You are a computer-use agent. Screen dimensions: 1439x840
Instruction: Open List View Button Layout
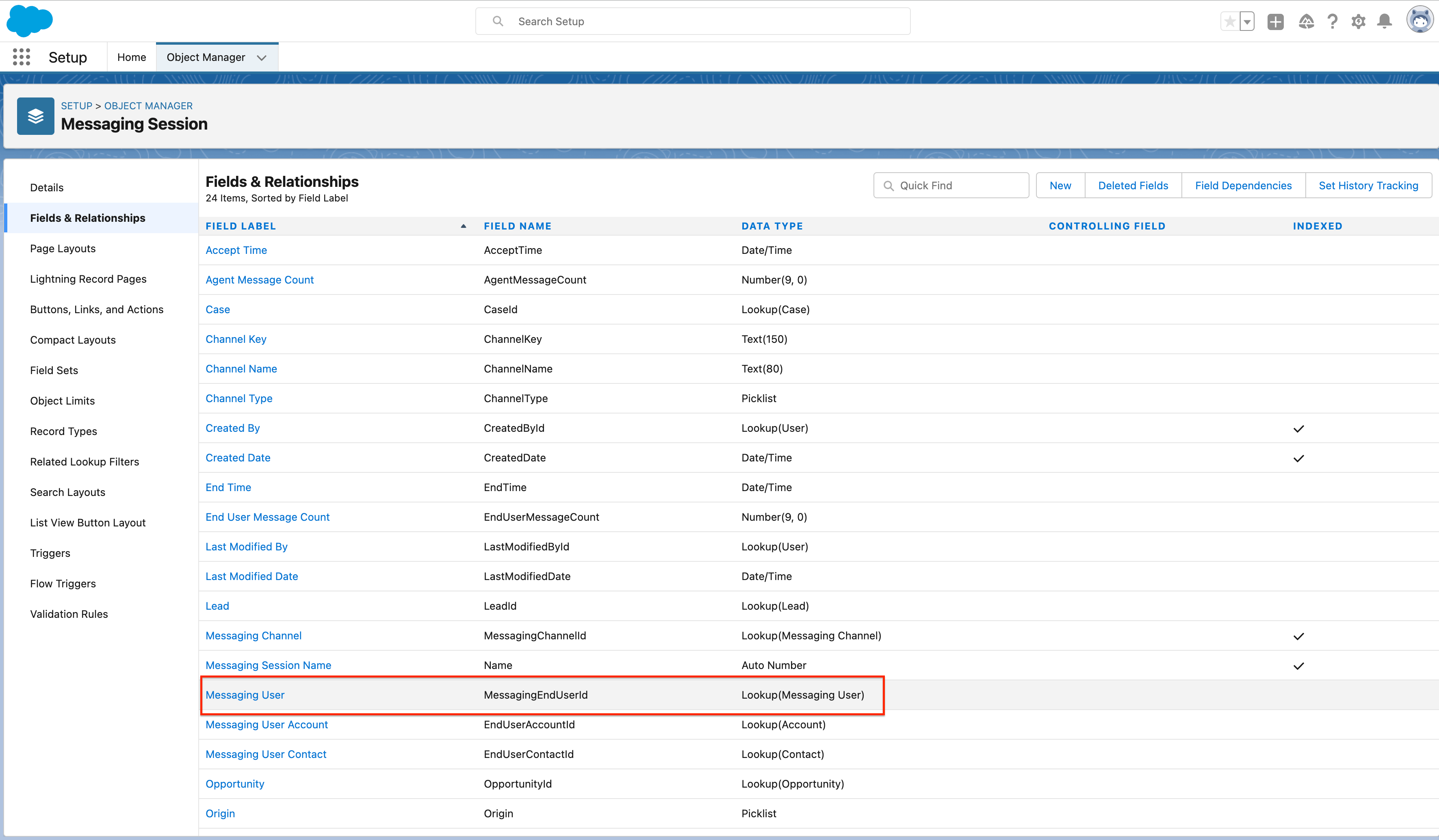click(x=87, y=522)
